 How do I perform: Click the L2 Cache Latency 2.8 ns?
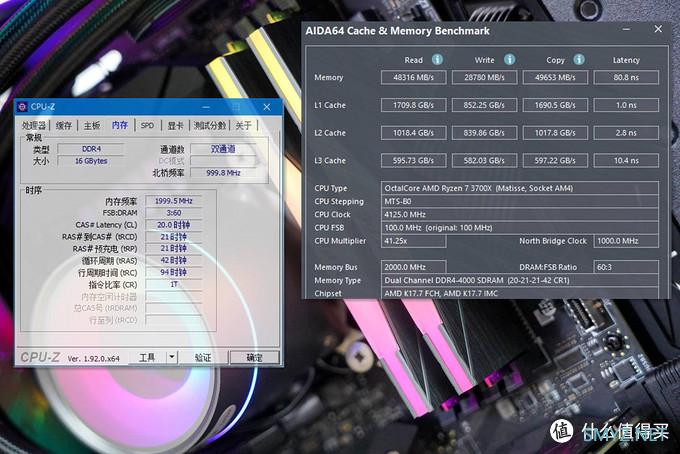click(x=626, y=133)
